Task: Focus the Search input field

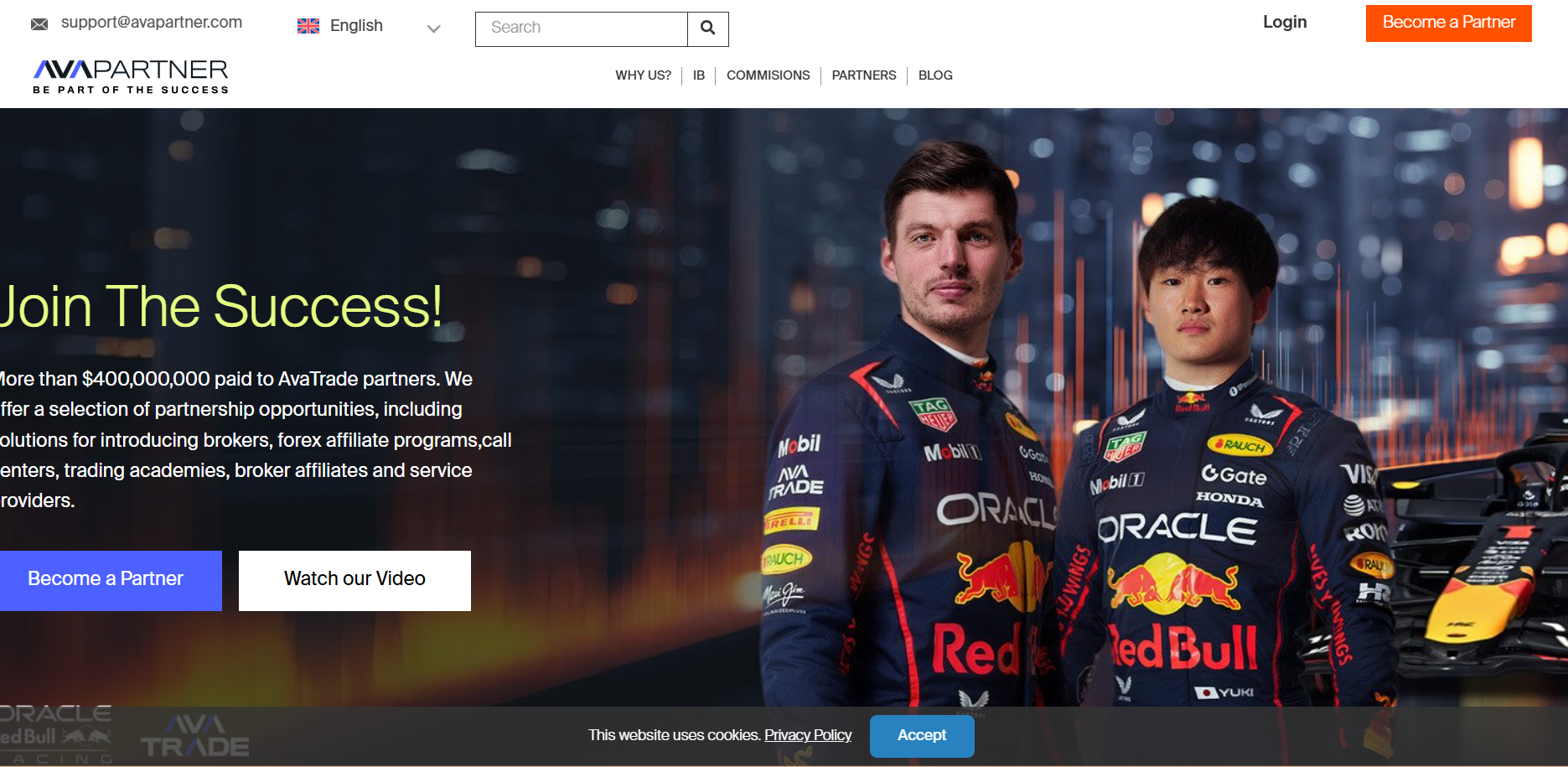Action: tap(582, 29)
